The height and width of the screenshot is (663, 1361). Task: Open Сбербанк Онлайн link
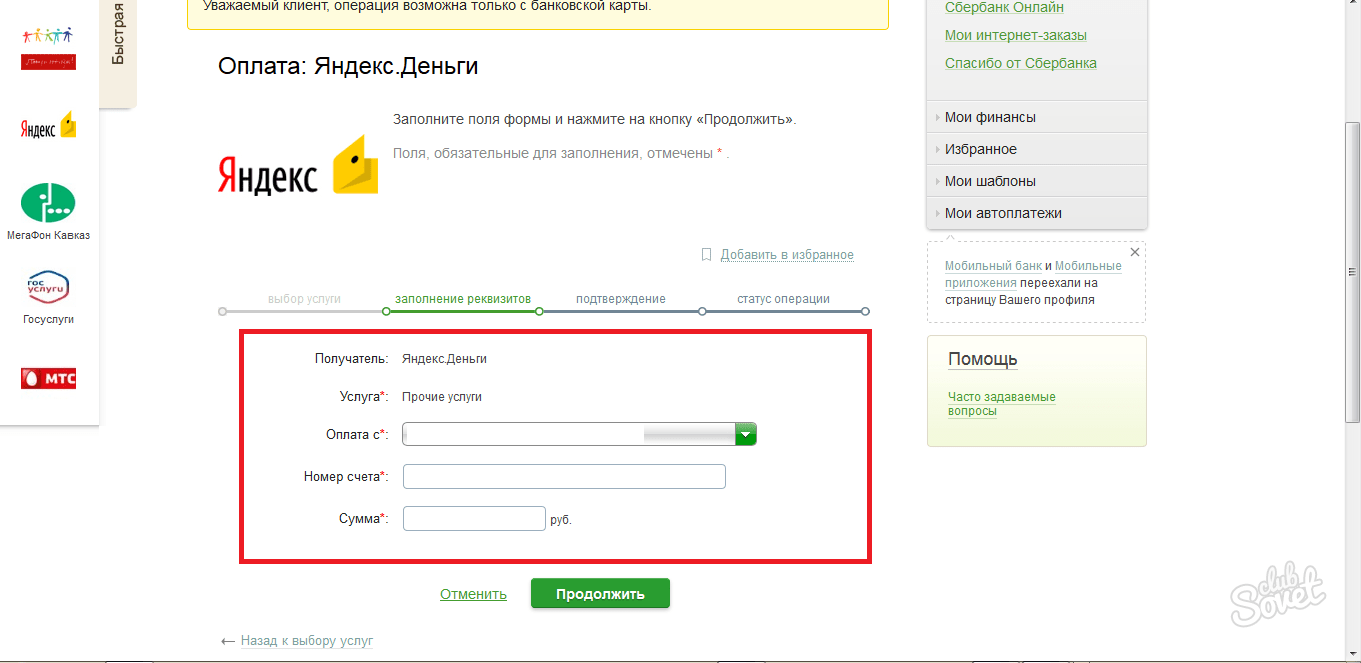[1004, 8]
